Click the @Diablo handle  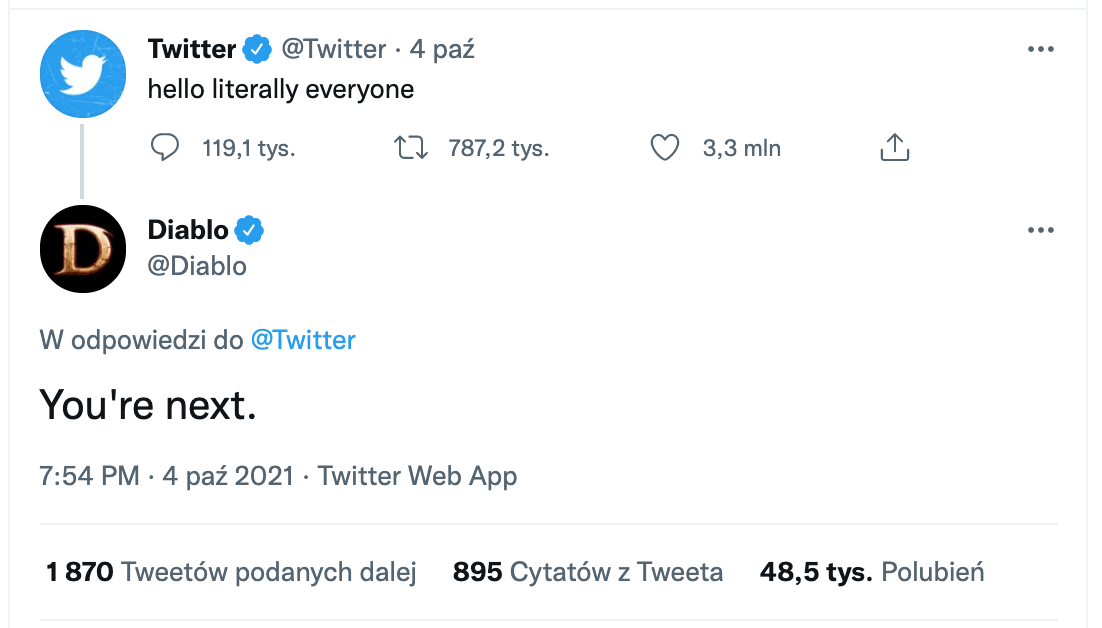[x=197, y=266]
